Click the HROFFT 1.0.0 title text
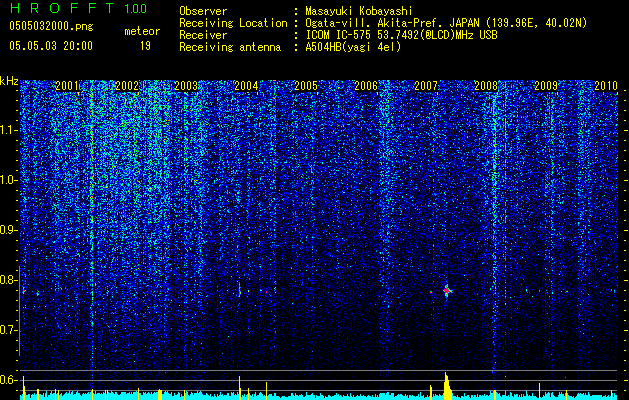The height and width of the screenshot is (400, 629). (78, 8)
